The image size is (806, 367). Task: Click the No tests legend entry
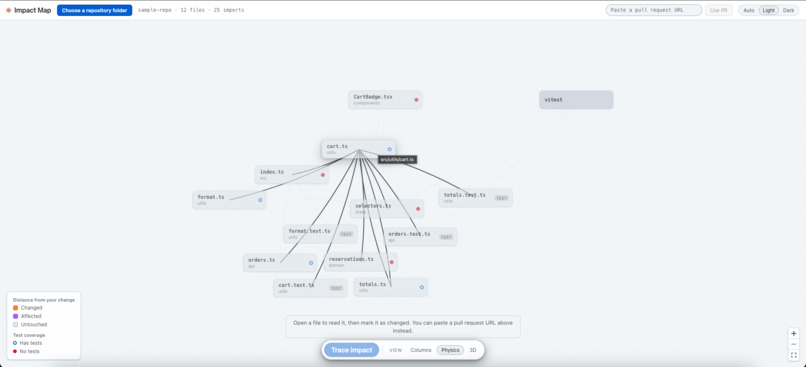(x=26, y=351)
